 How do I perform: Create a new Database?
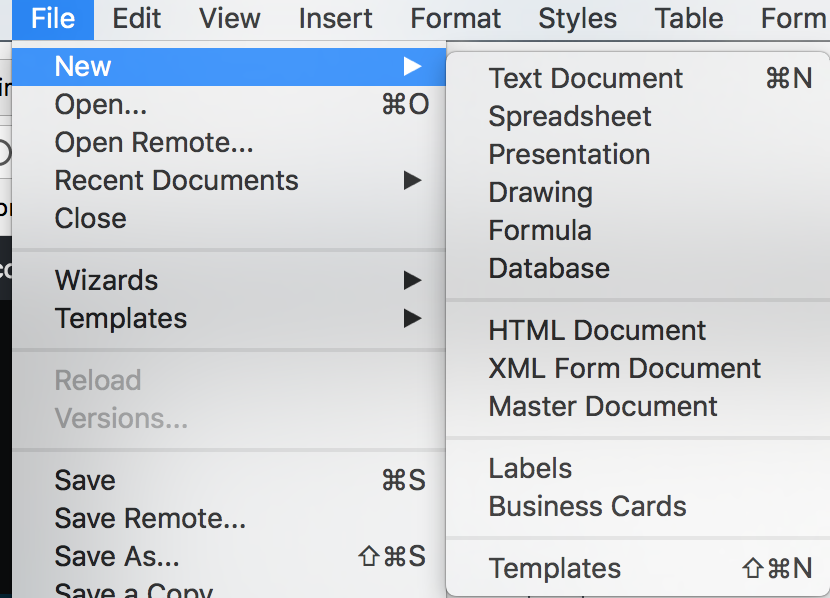(x=638, y=269)
